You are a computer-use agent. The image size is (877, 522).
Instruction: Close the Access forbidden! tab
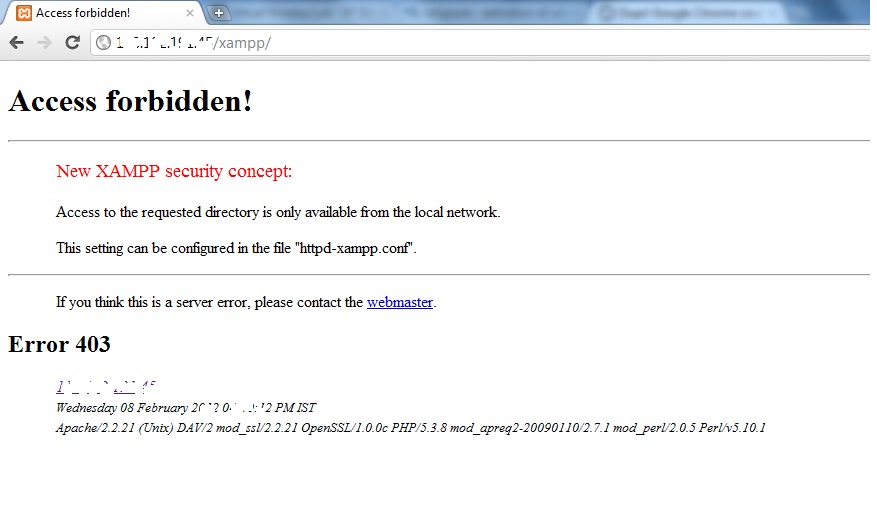(190, 13)
